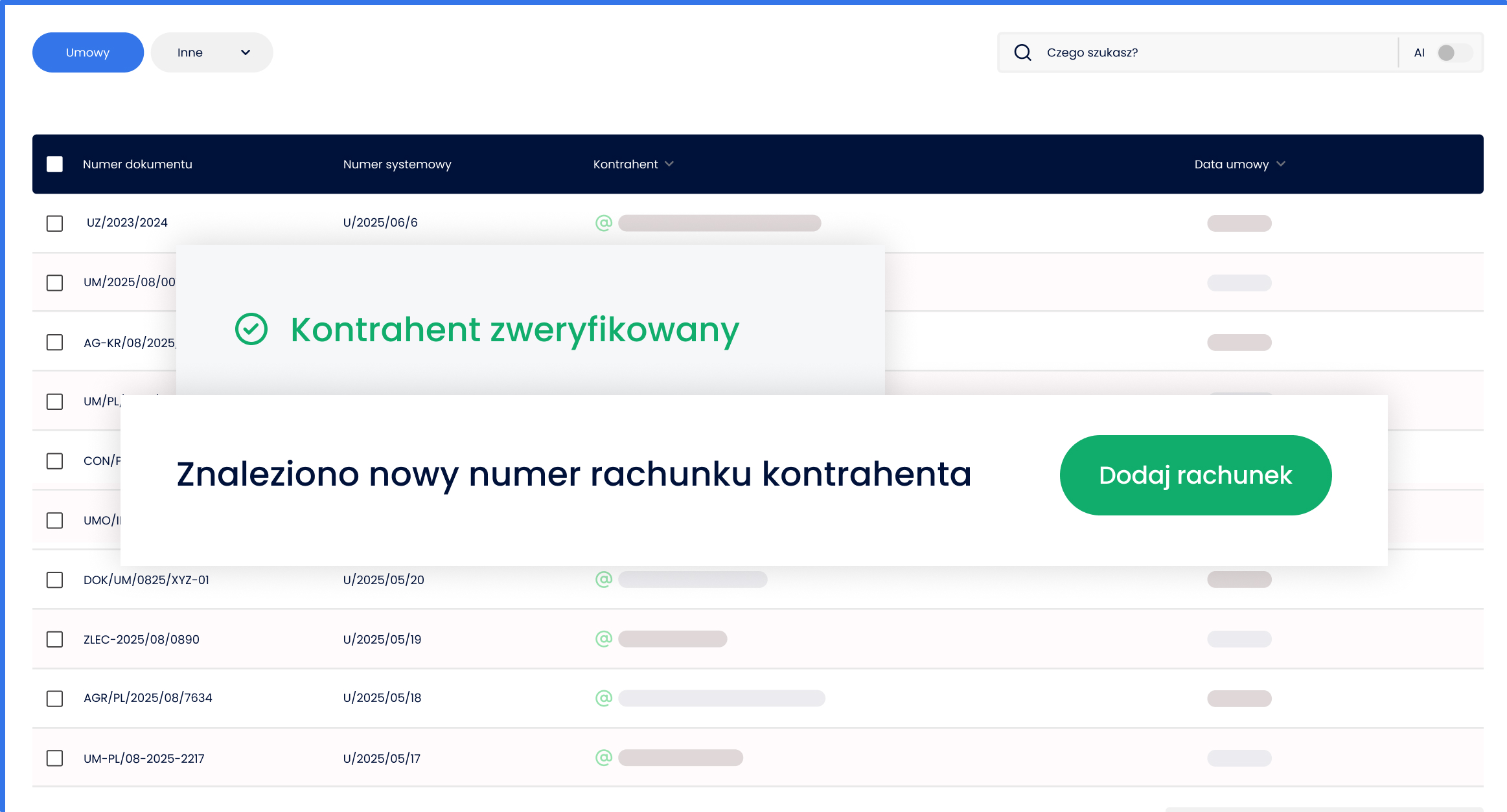Click @ icon in UZ/2023/2024 row

pos(603,223)
